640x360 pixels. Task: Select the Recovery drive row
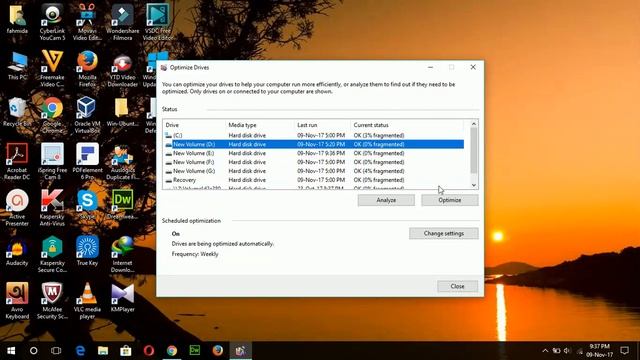pyautogui.click(x=314, y=180)
